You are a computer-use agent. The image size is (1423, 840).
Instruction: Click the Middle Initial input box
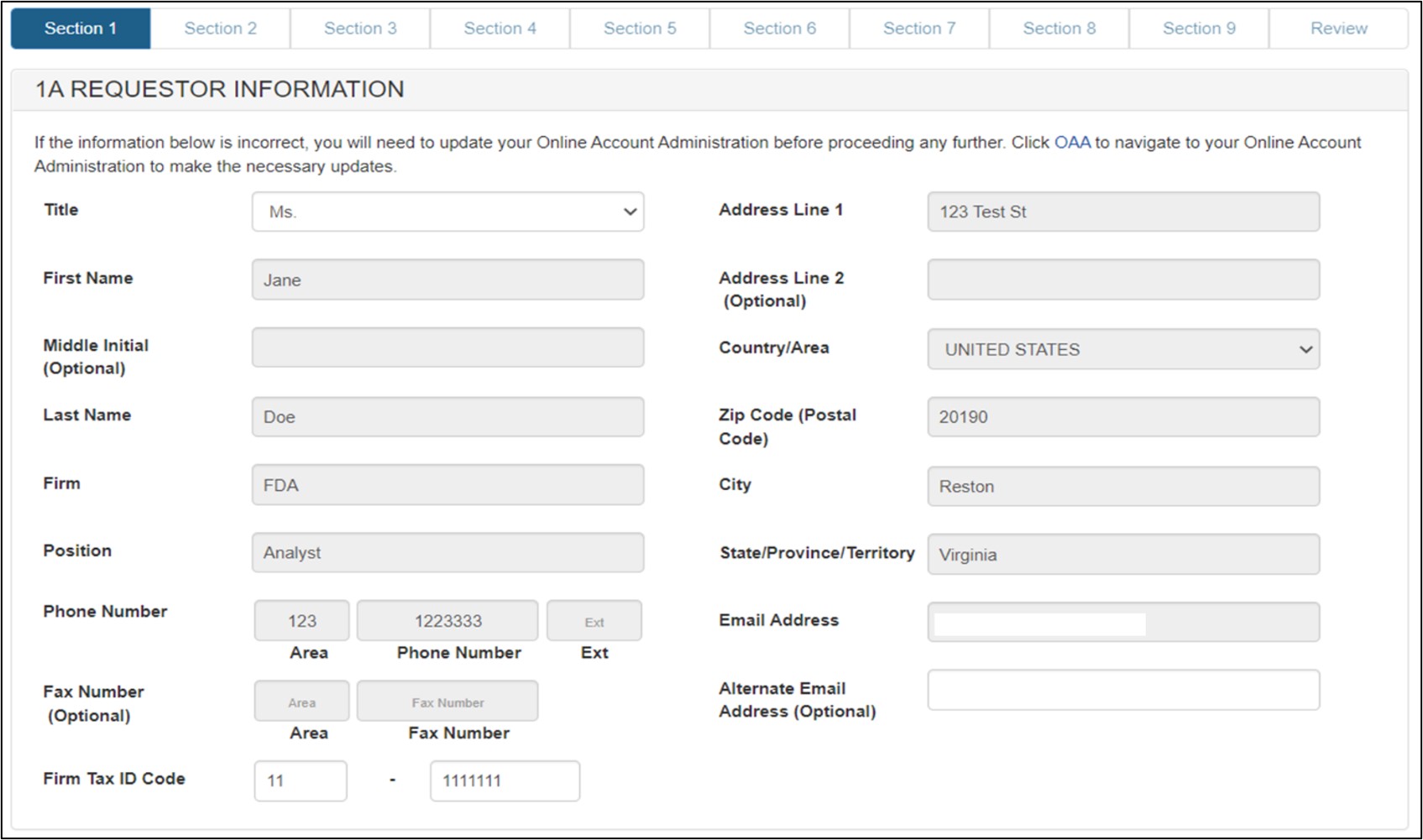click(447, 347)
